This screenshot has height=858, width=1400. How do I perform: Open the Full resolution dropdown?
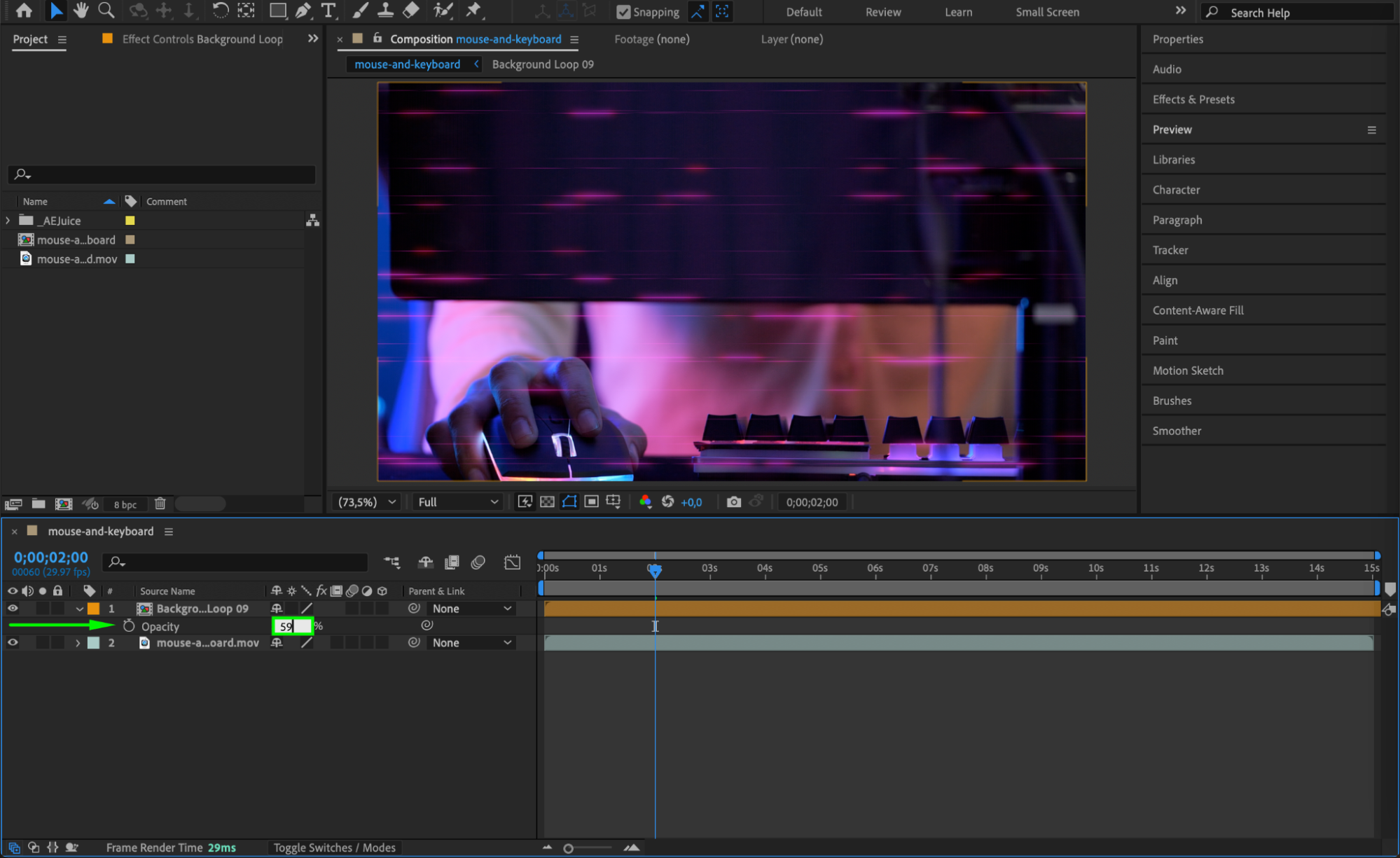coord(457,502)
